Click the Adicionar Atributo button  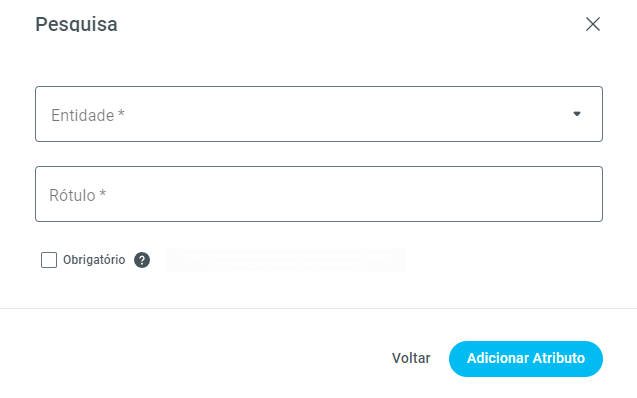coord(526,359)
